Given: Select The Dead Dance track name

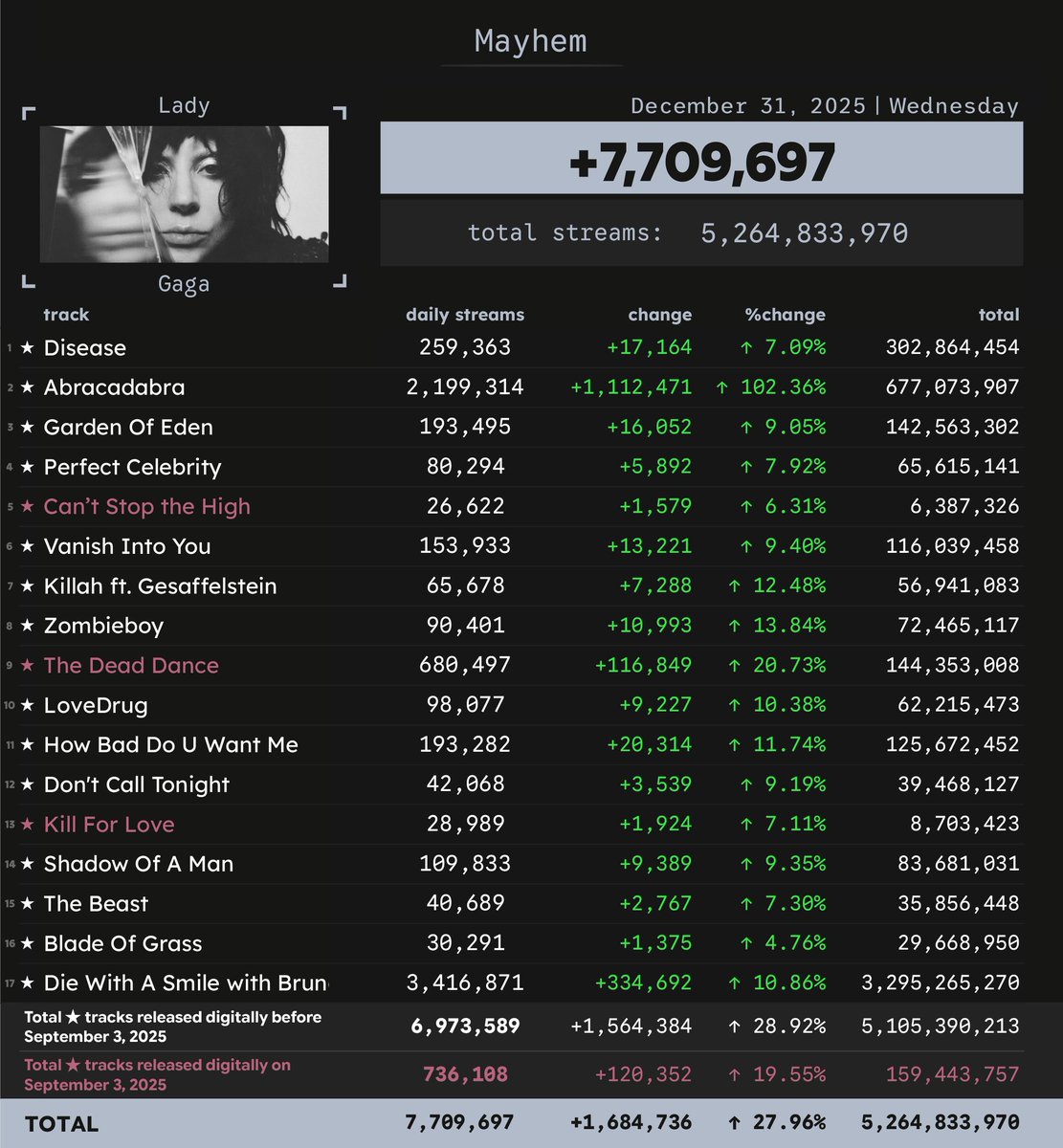Looking at the screenshot, I should pyautogui.click(x=131, y=666).
